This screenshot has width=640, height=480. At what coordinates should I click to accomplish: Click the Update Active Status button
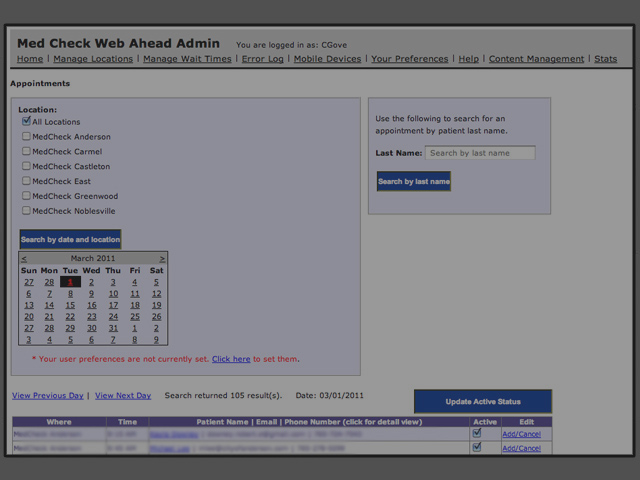(483, 401)
